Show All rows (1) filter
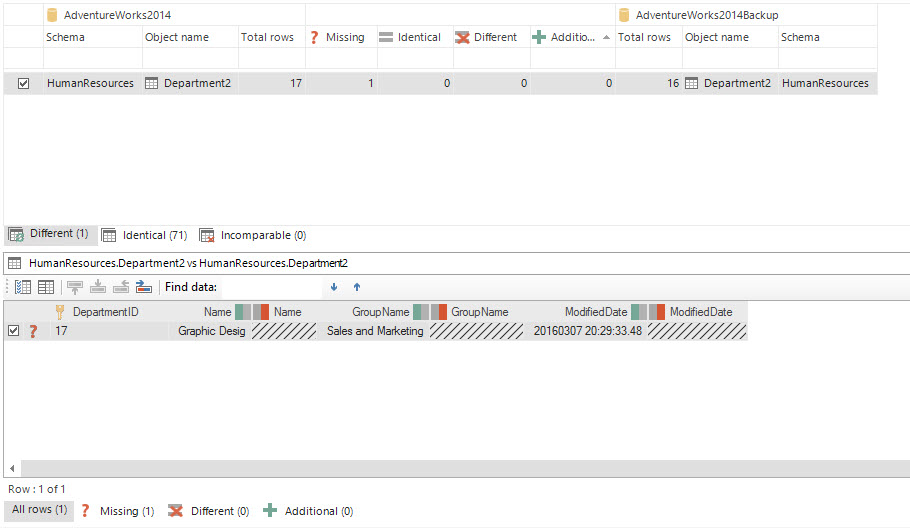The image size is (910, 528). point(39,509)
